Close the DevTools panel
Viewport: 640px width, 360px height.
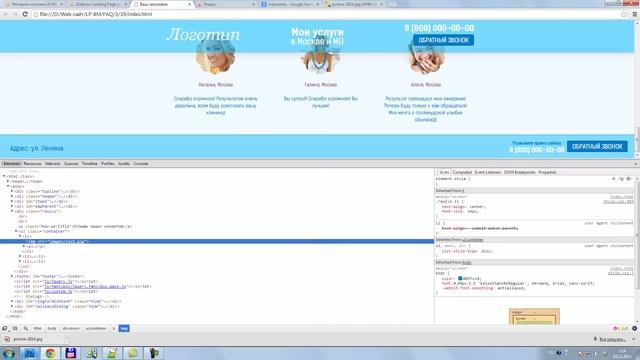coord(636,164)
